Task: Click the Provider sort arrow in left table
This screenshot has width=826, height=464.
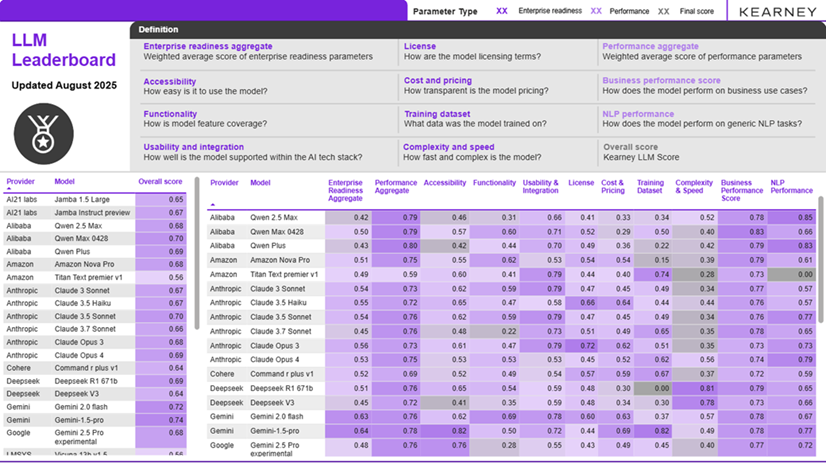Action: pyautogui.click(x=11, y=190)
